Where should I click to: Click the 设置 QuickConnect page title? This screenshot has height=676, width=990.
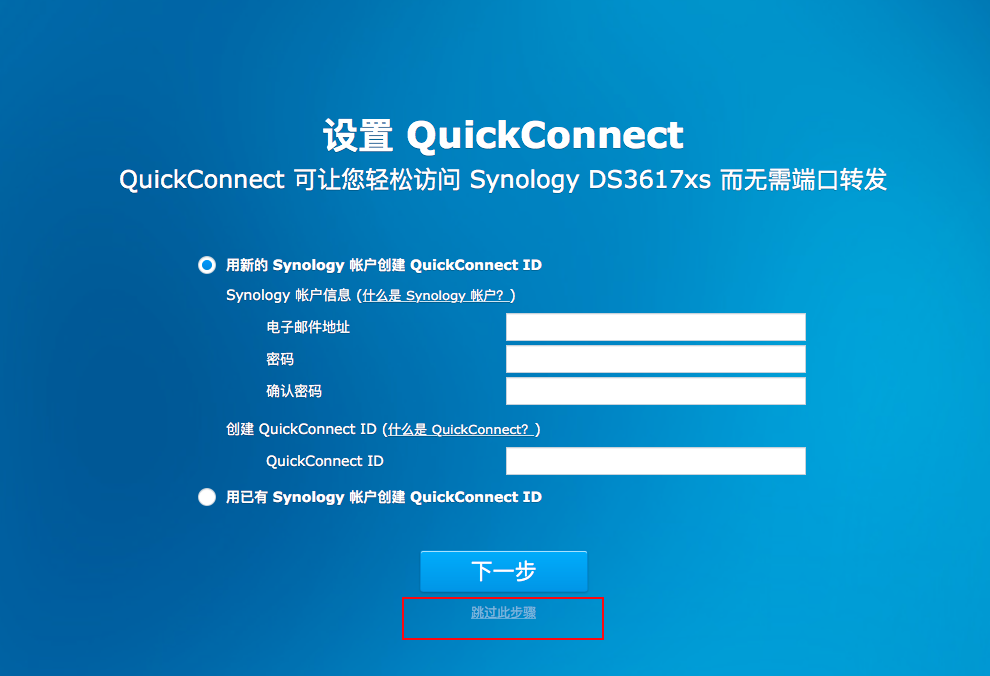coord(503,135)
